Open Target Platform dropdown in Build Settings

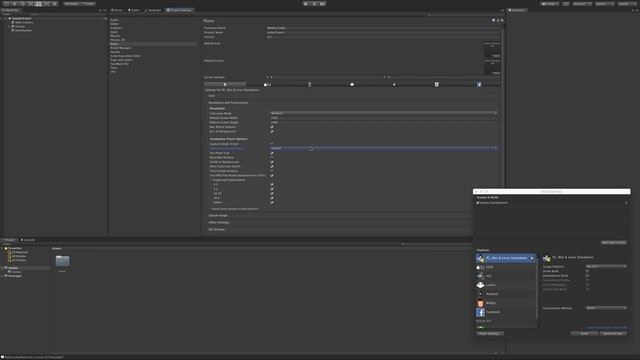point(606,267)
